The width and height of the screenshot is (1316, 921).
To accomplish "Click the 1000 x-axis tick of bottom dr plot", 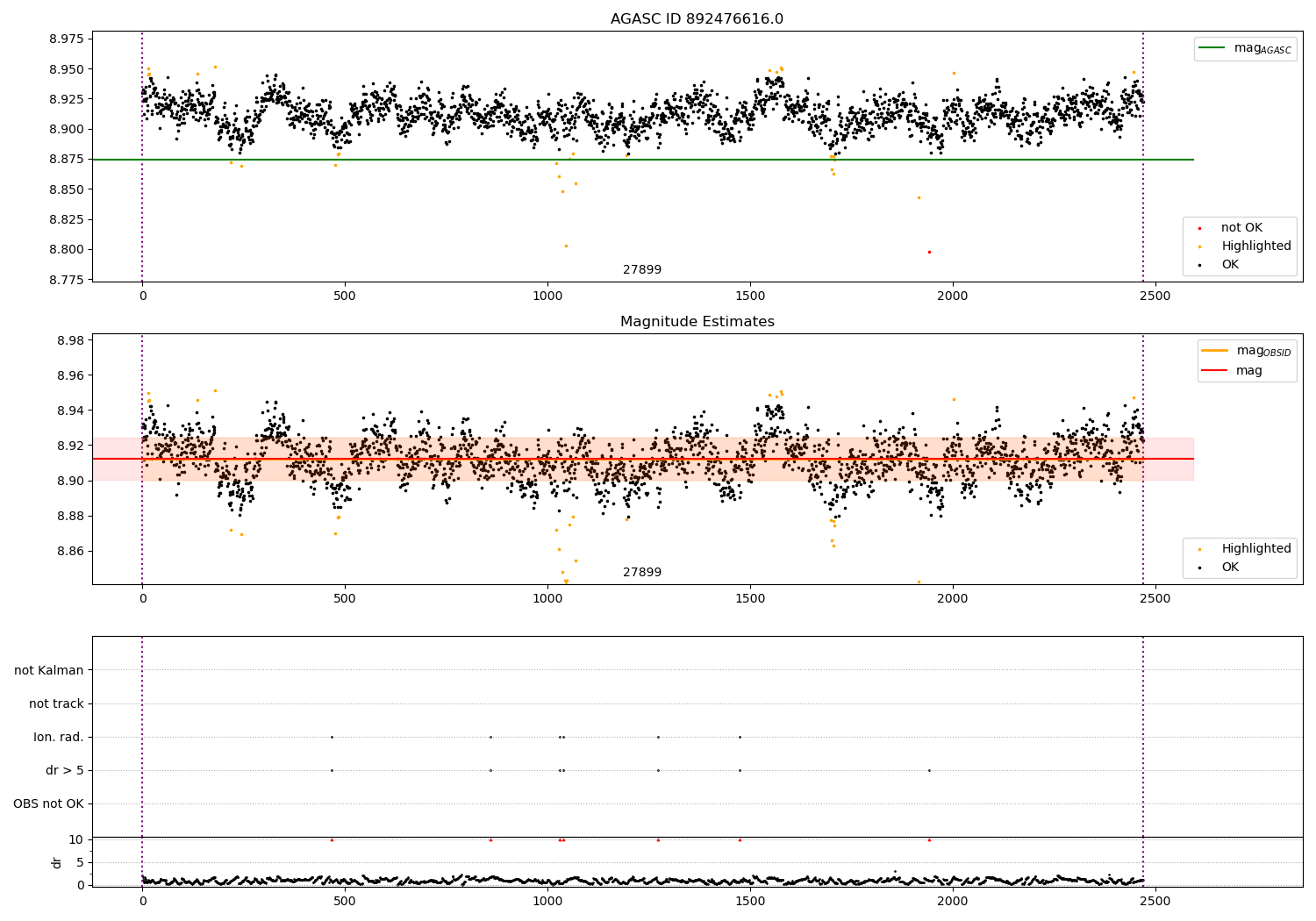I will (547, 902).
